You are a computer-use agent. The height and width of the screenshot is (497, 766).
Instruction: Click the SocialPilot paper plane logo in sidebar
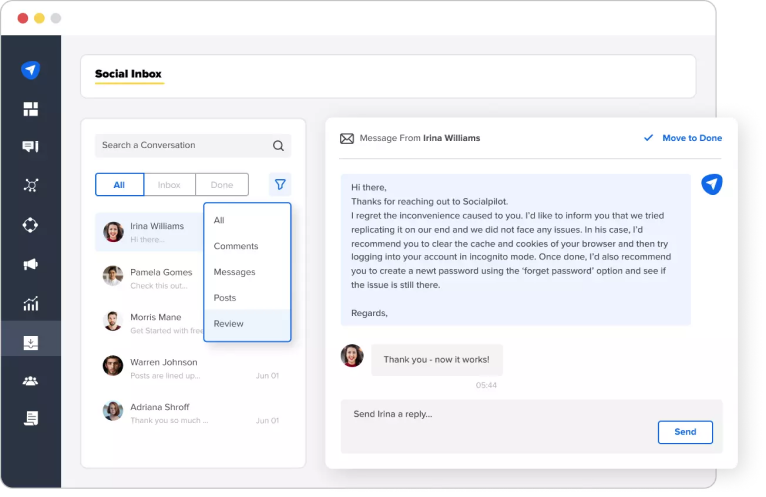30,70
